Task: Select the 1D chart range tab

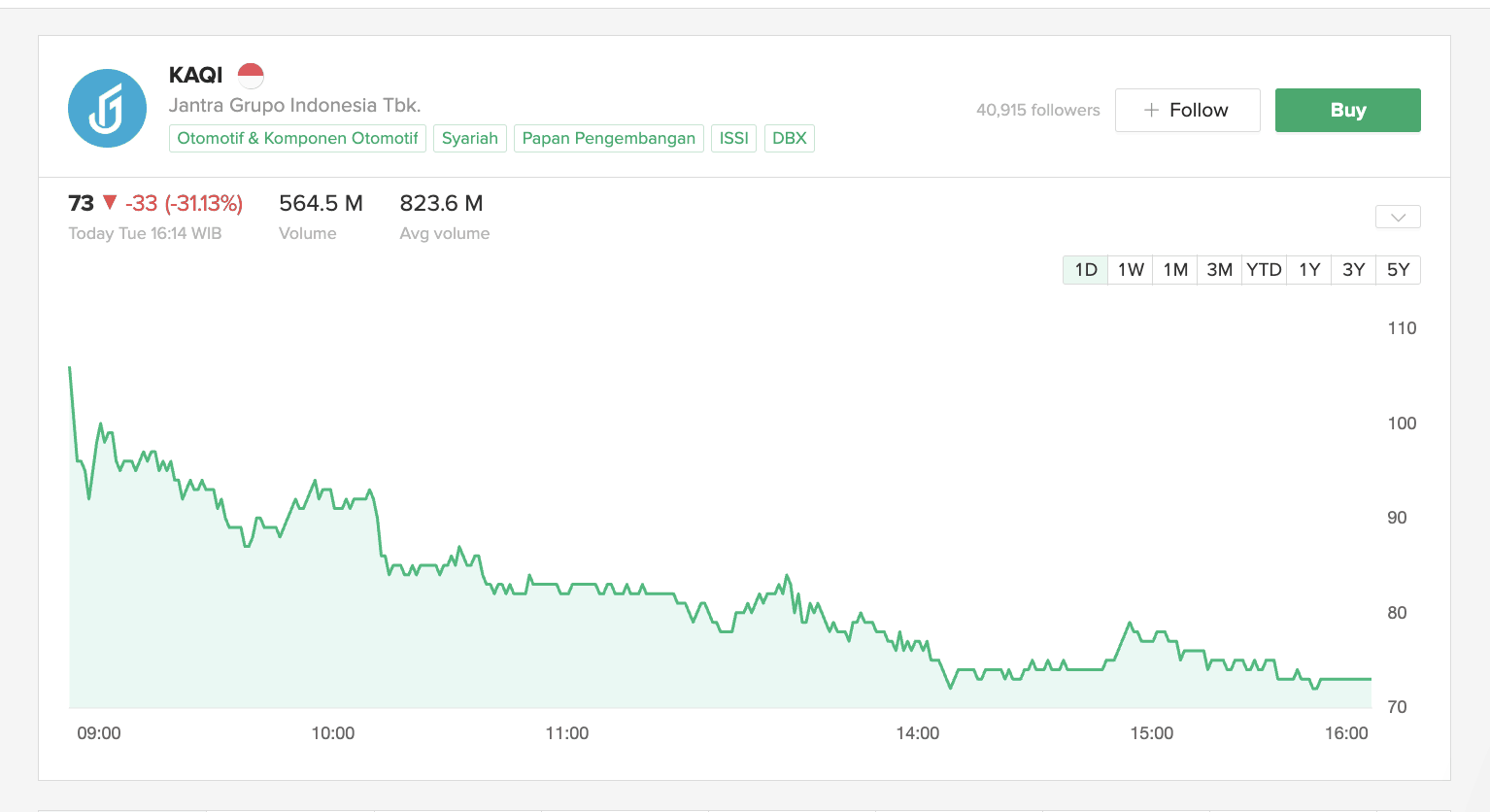Action: (x=1086, y=270)
